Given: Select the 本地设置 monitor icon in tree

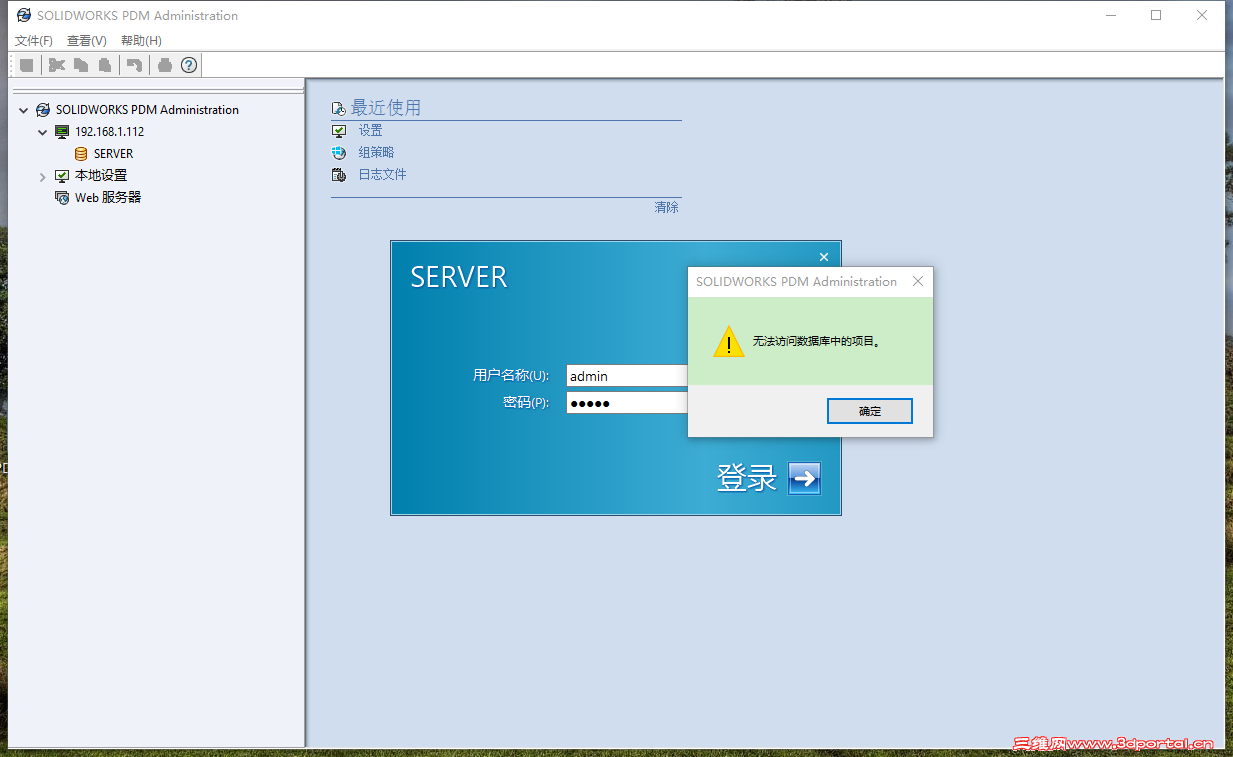Looking at the screenshot, I should click(x=62, y=176).
